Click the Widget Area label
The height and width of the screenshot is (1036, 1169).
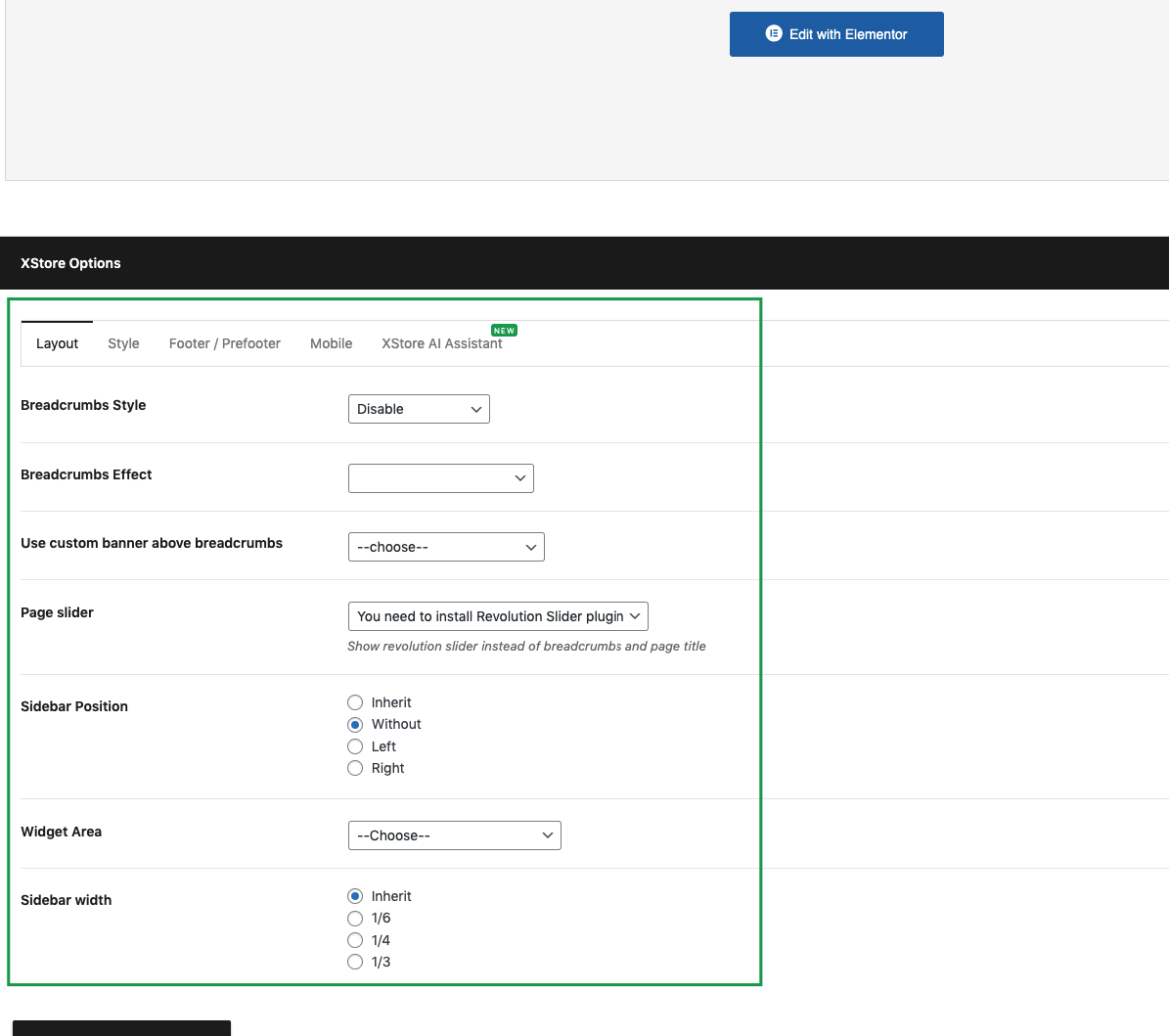pos(61,832)
